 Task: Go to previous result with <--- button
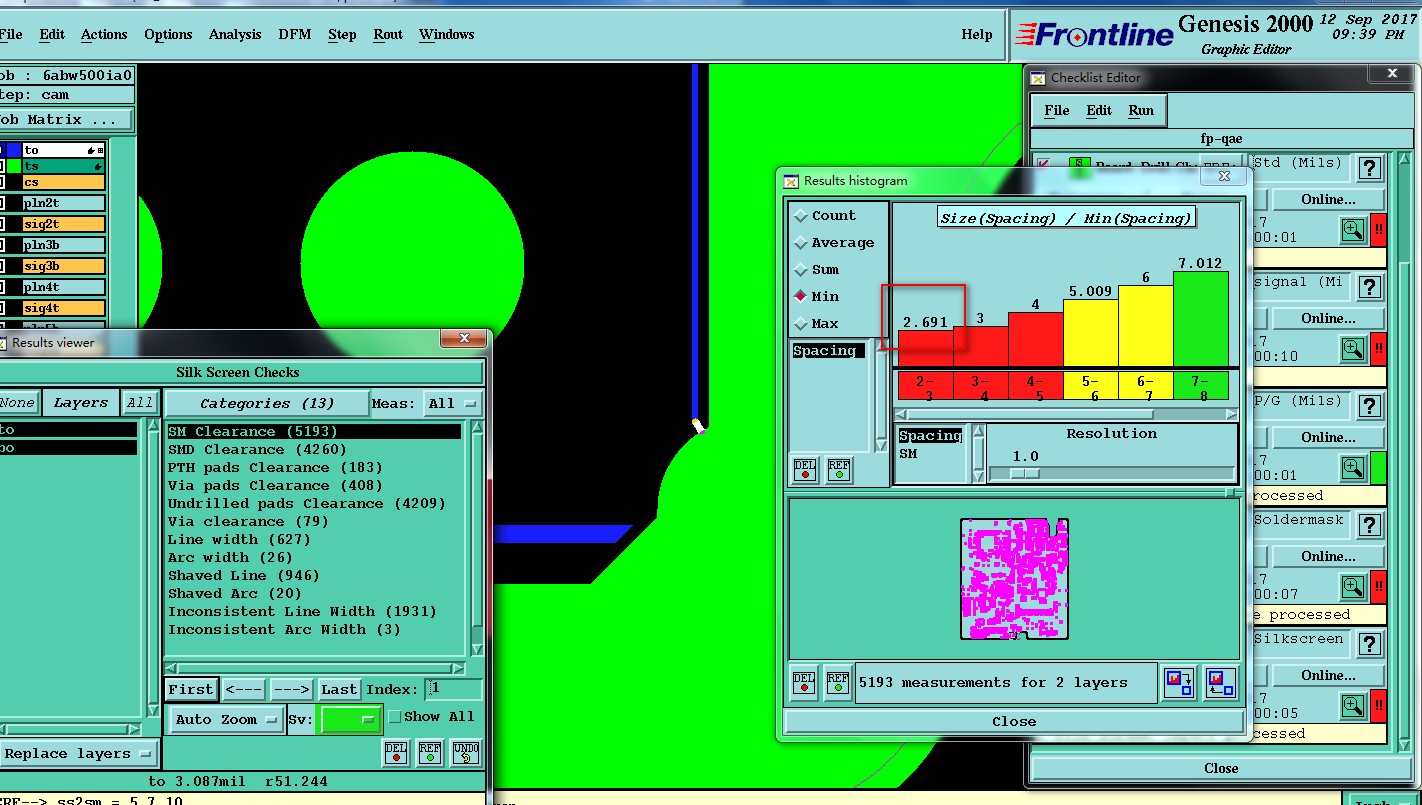click(243, 689)
